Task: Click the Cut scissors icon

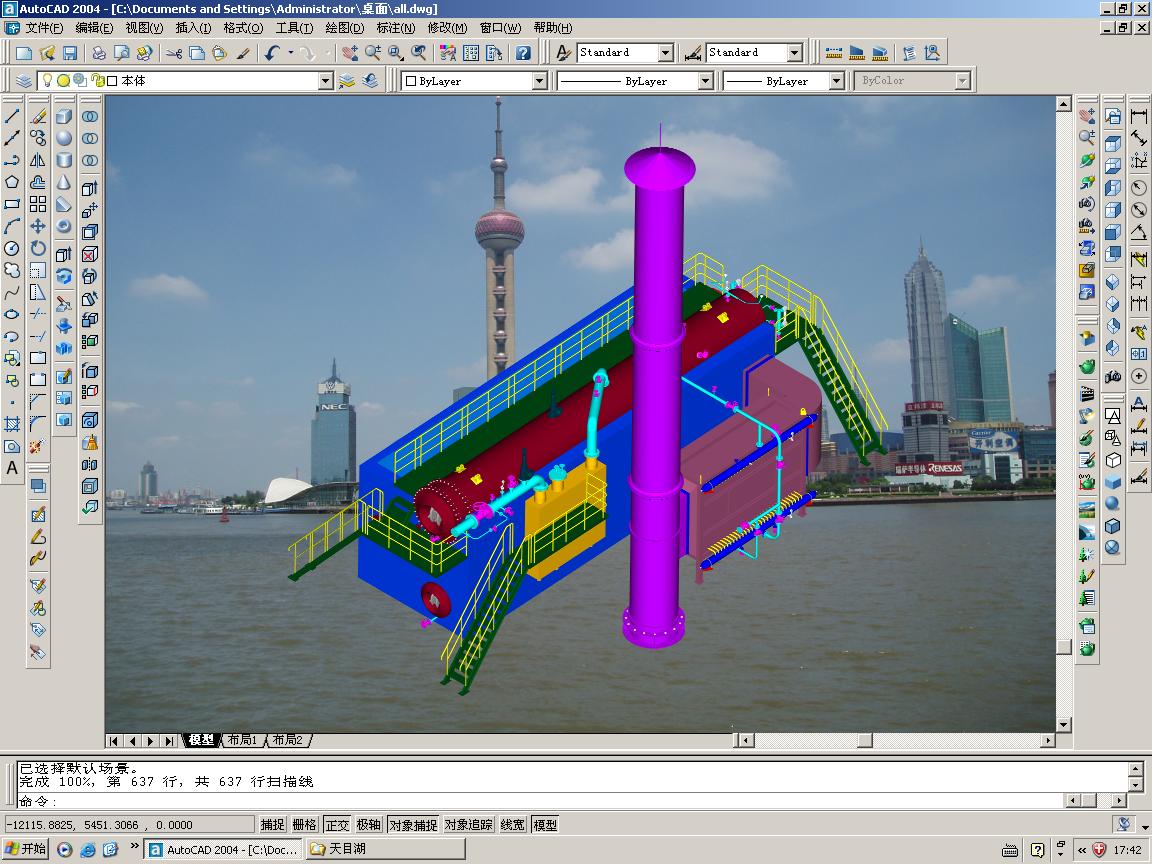Action: click(174, 53)
